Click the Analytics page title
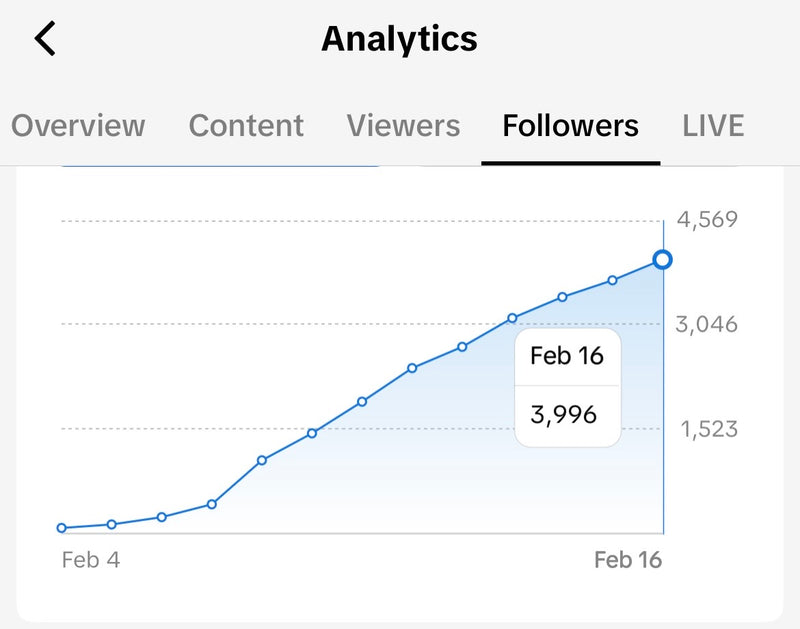800x629 pixels. (399, 39)
